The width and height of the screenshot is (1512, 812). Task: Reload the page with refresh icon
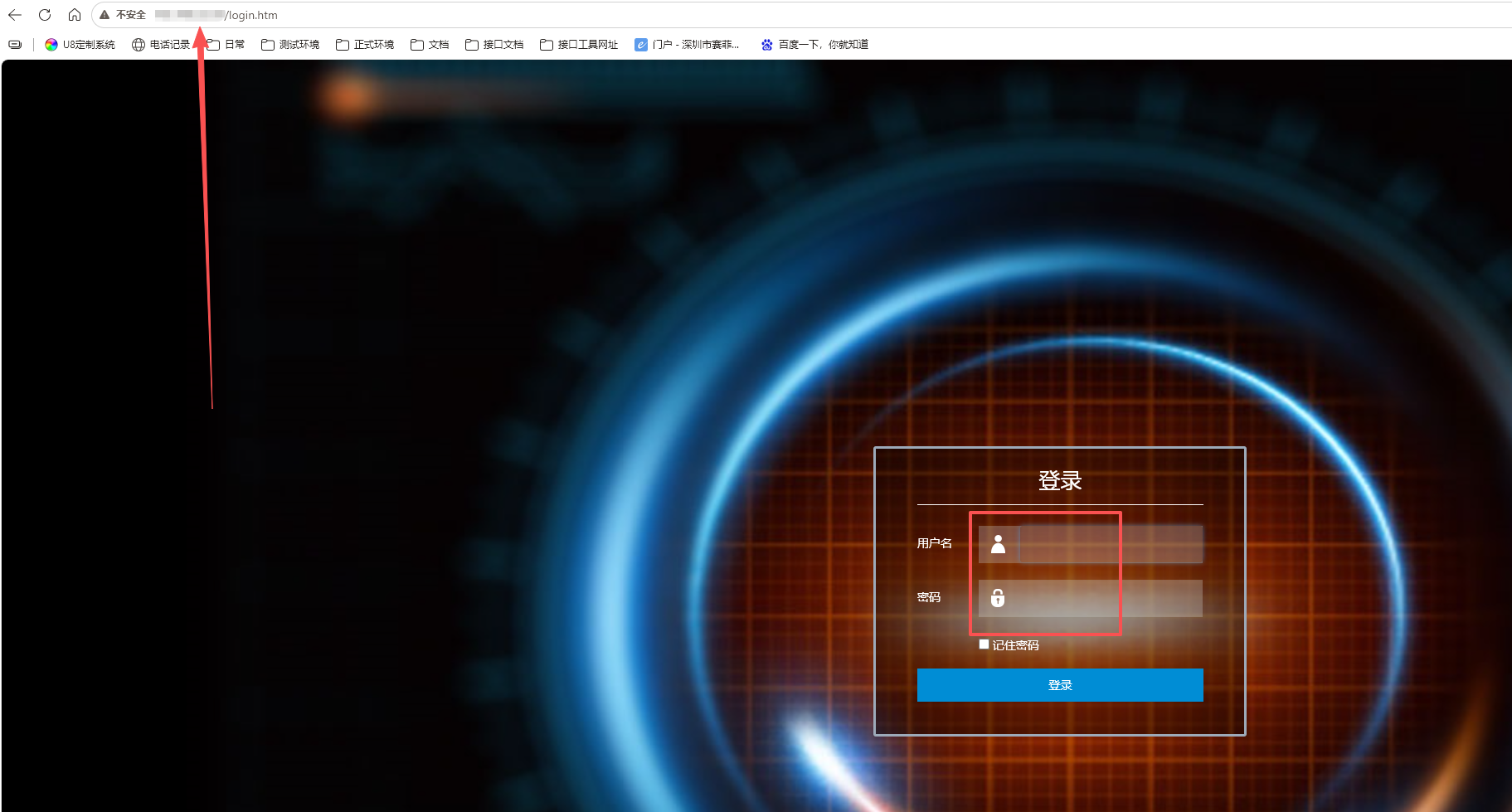(x=45, y=15)
